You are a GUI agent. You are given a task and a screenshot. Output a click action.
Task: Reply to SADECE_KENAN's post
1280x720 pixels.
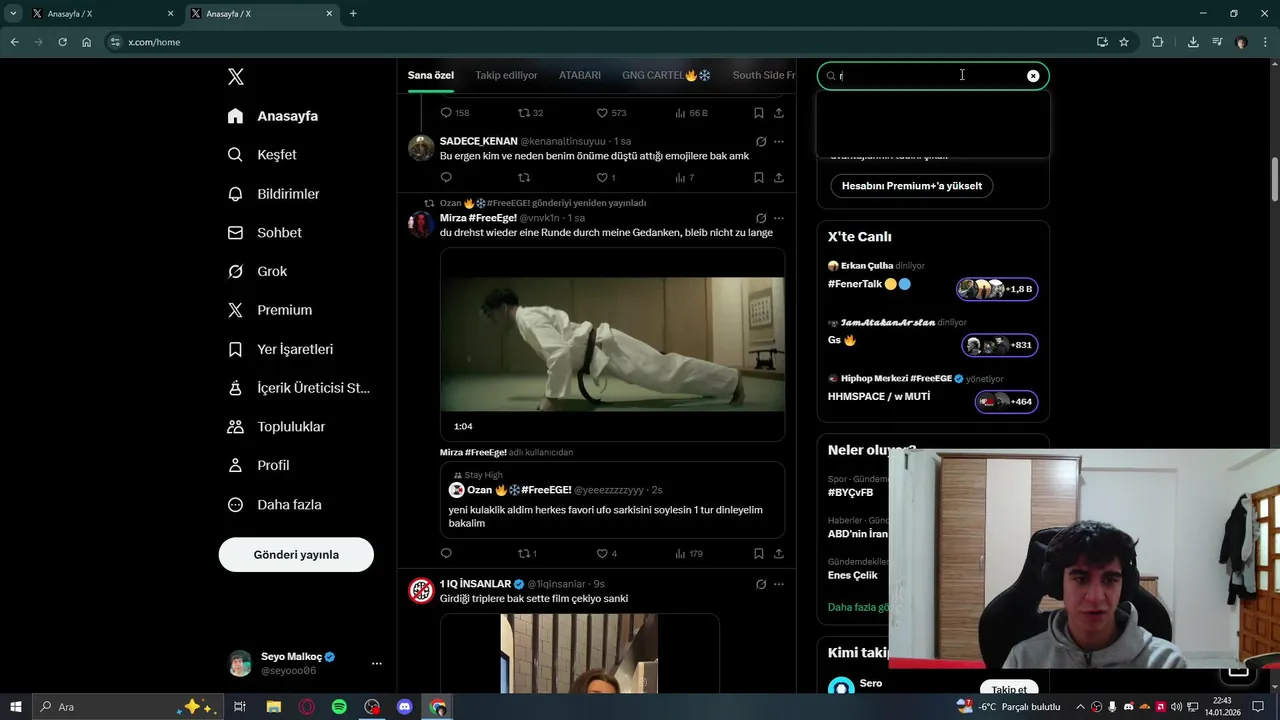coord(446,178)
